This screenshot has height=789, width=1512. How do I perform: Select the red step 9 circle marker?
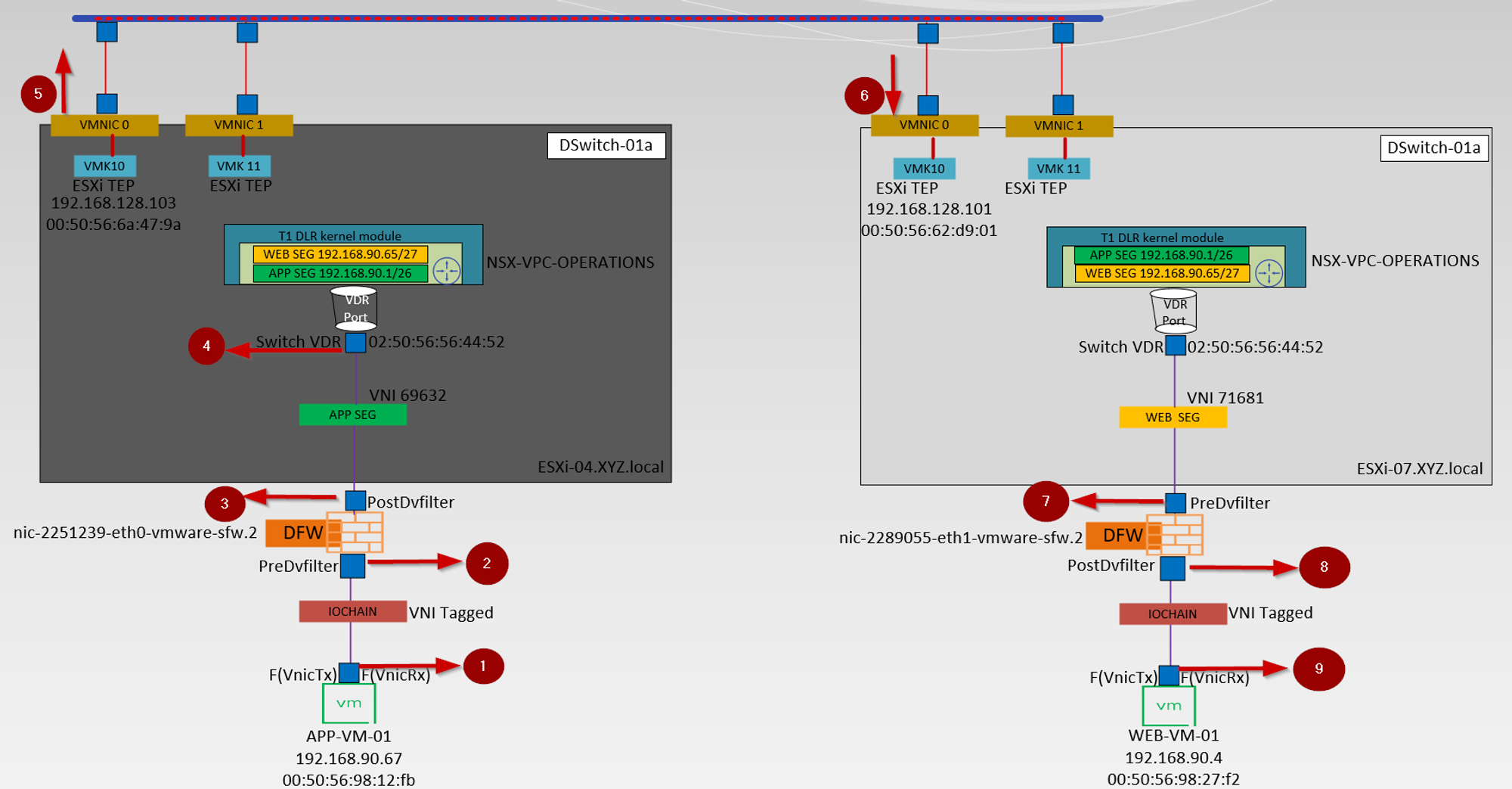point(1318,669)
